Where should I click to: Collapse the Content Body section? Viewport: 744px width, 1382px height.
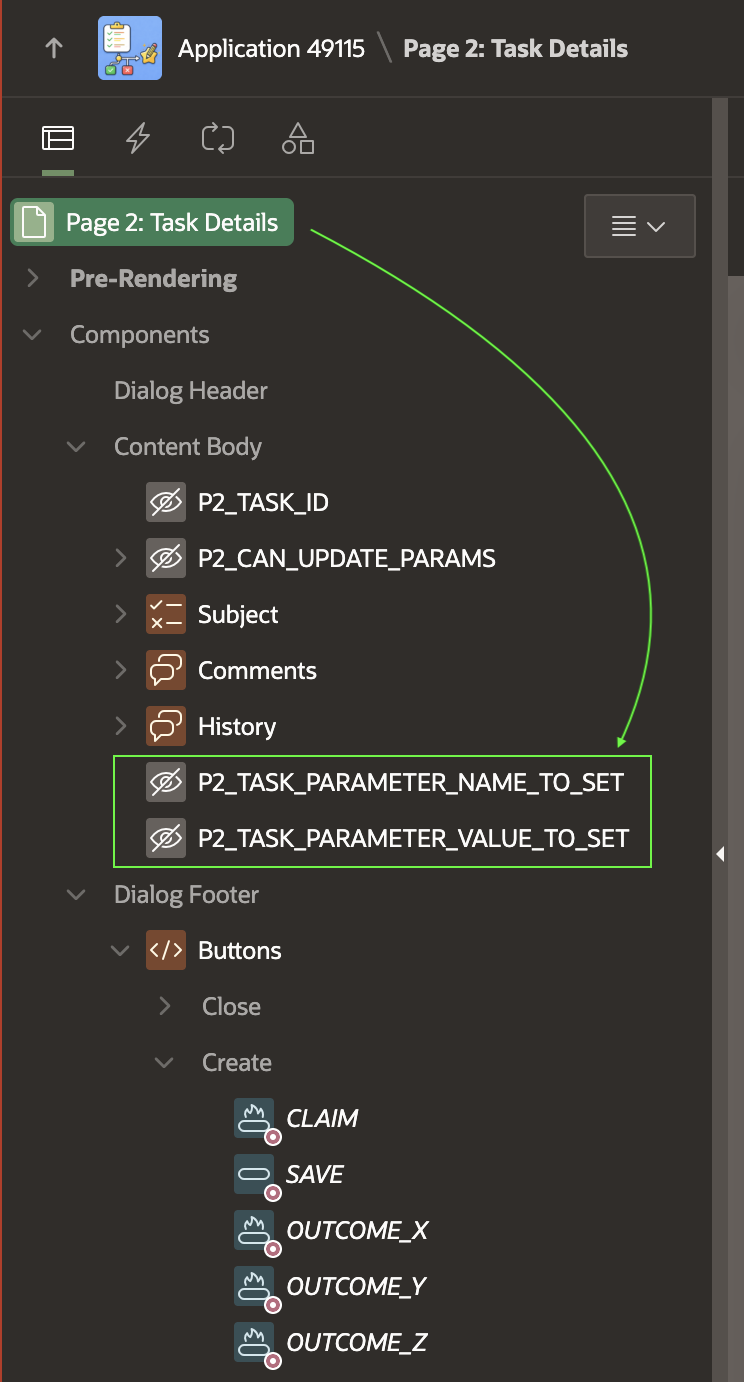pyautogui.click(x=77, y=447)
